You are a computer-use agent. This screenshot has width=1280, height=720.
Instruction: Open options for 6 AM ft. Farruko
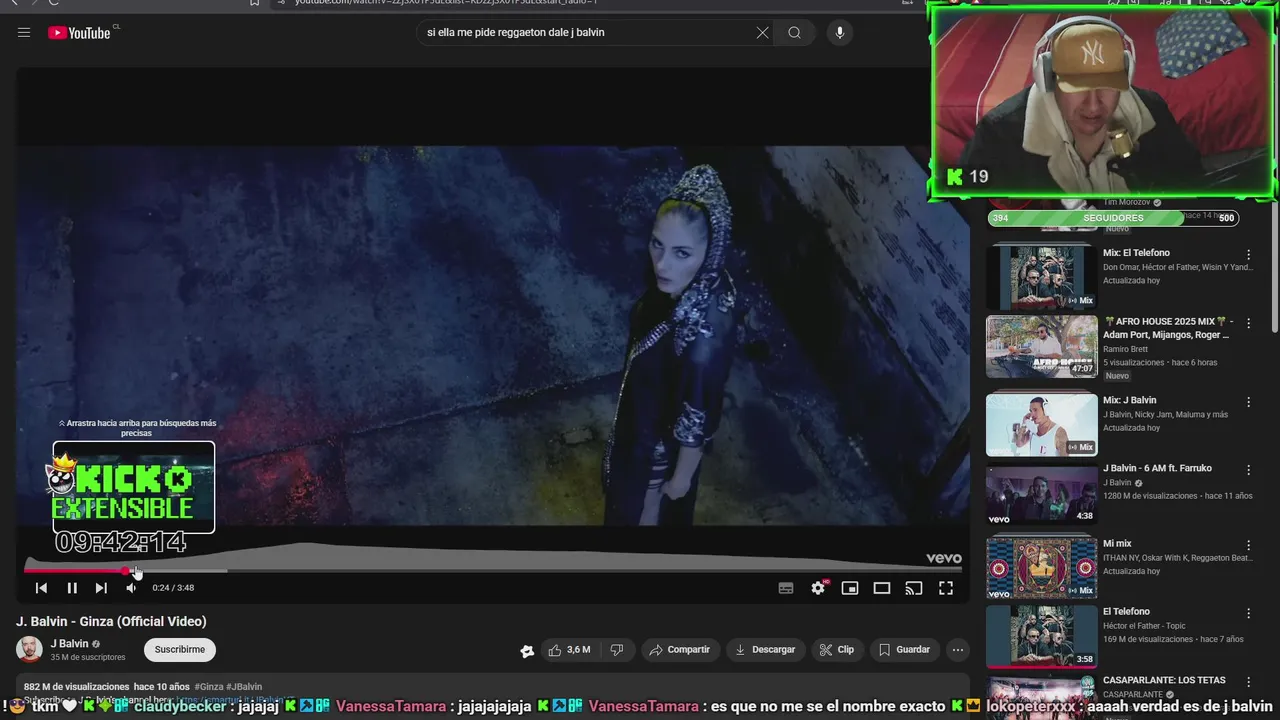point(1248,470)
